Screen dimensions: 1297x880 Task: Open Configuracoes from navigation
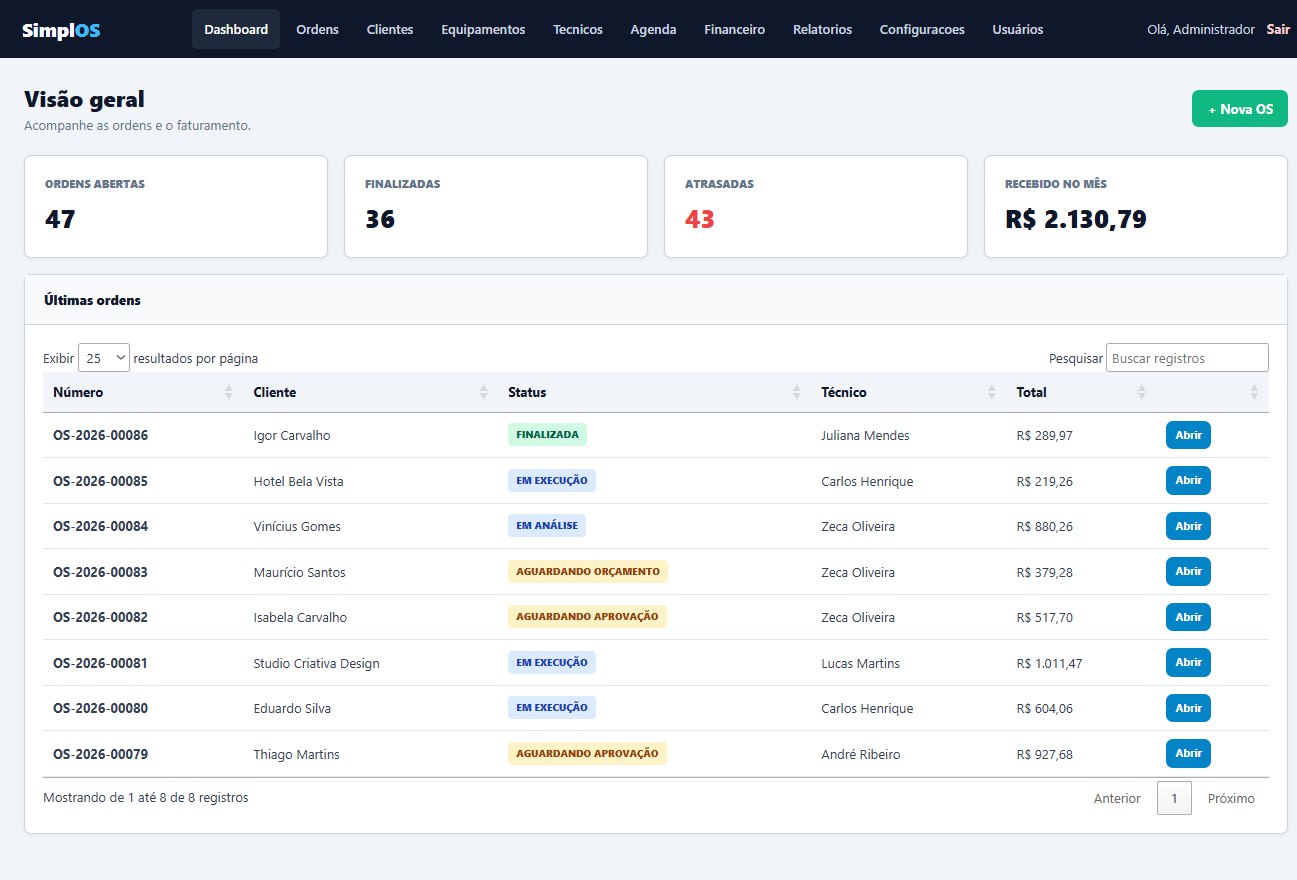click(x=922, y=29)
